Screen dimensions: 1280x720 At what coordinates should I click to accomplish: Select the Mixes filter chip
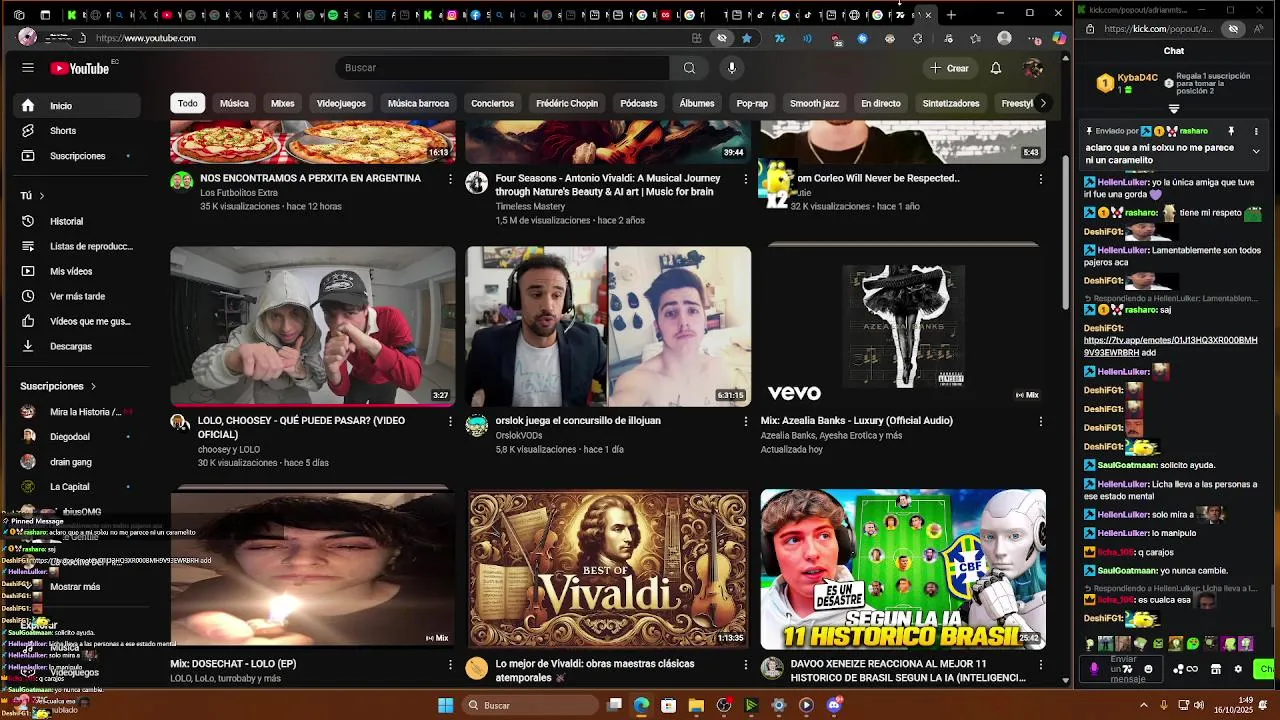[x=283, y=103]
